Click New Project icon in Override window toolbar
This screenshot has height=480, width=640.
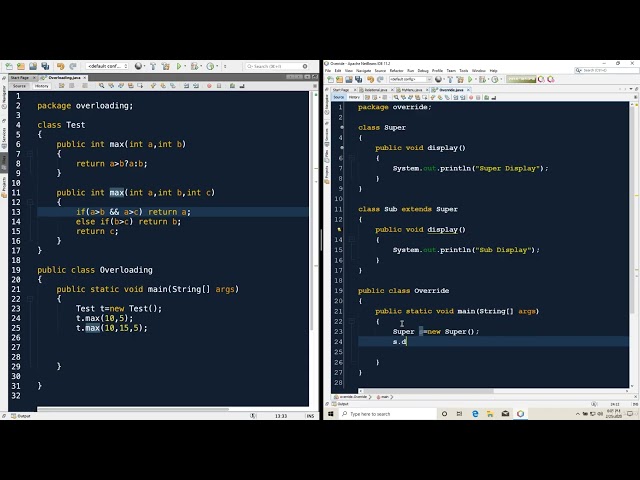point(339,80)
